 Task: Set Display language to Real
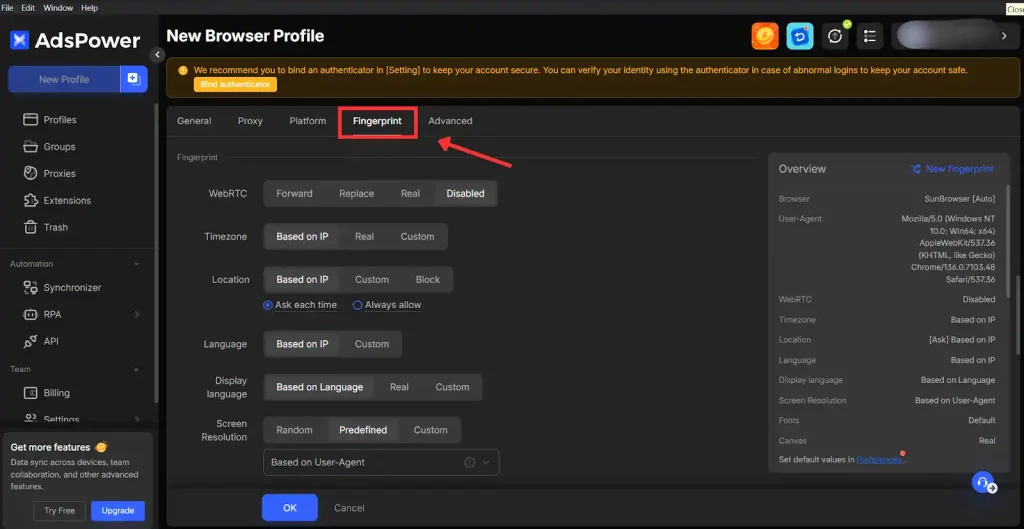point(399,387)
